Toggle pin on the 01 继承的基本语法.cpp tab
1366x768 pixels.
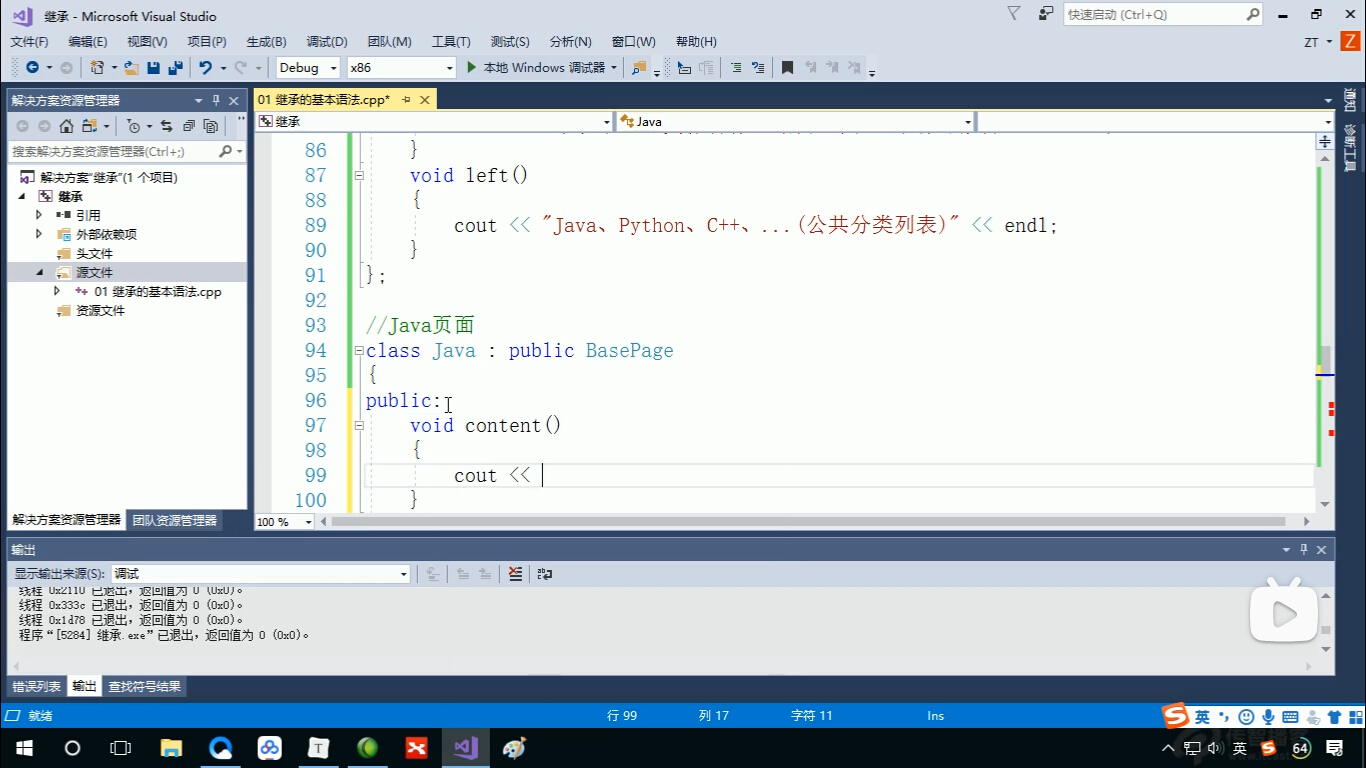point(406,100)
